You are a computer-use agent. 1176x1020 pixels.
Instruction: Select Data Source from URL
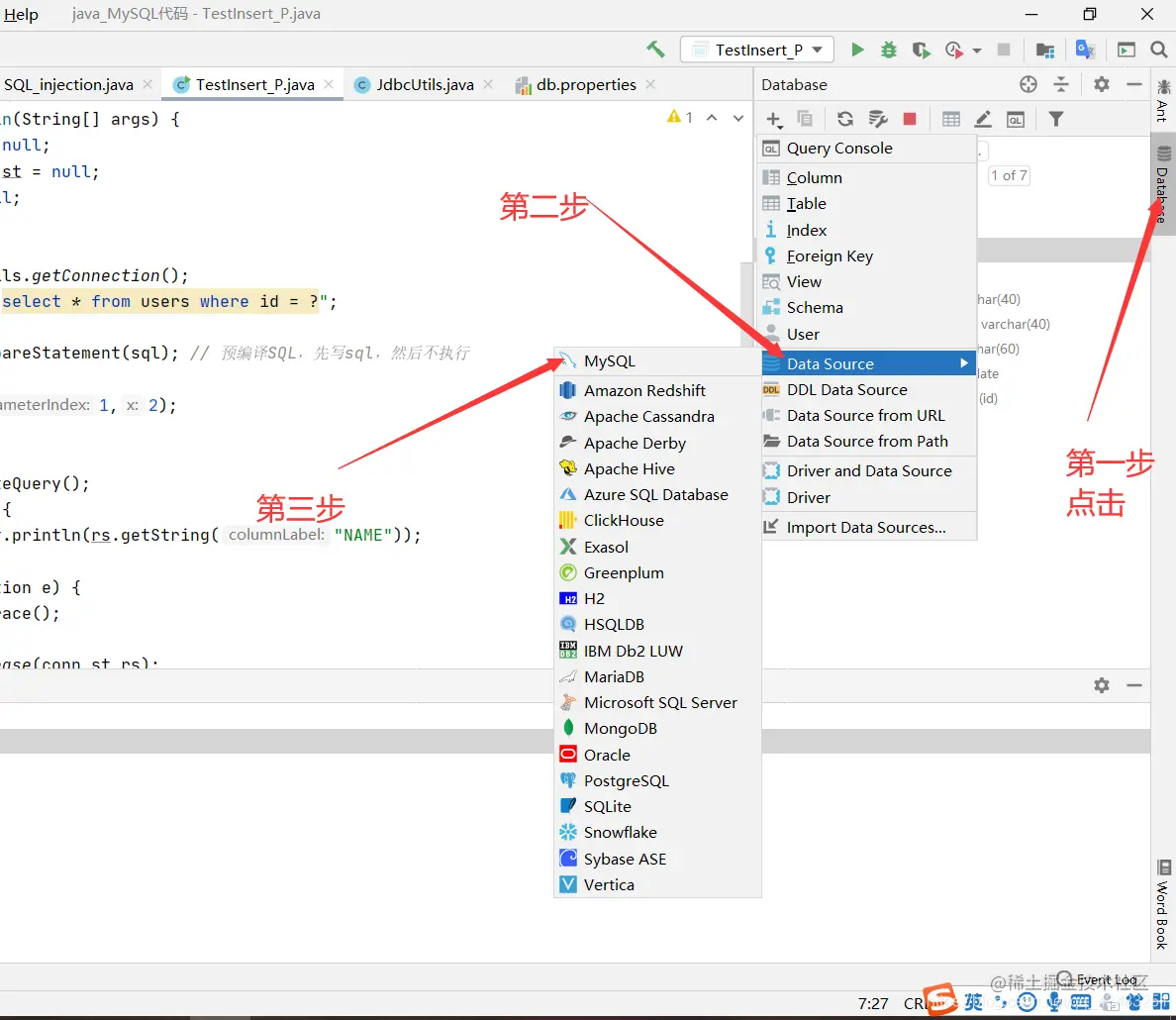click(868, 416)
